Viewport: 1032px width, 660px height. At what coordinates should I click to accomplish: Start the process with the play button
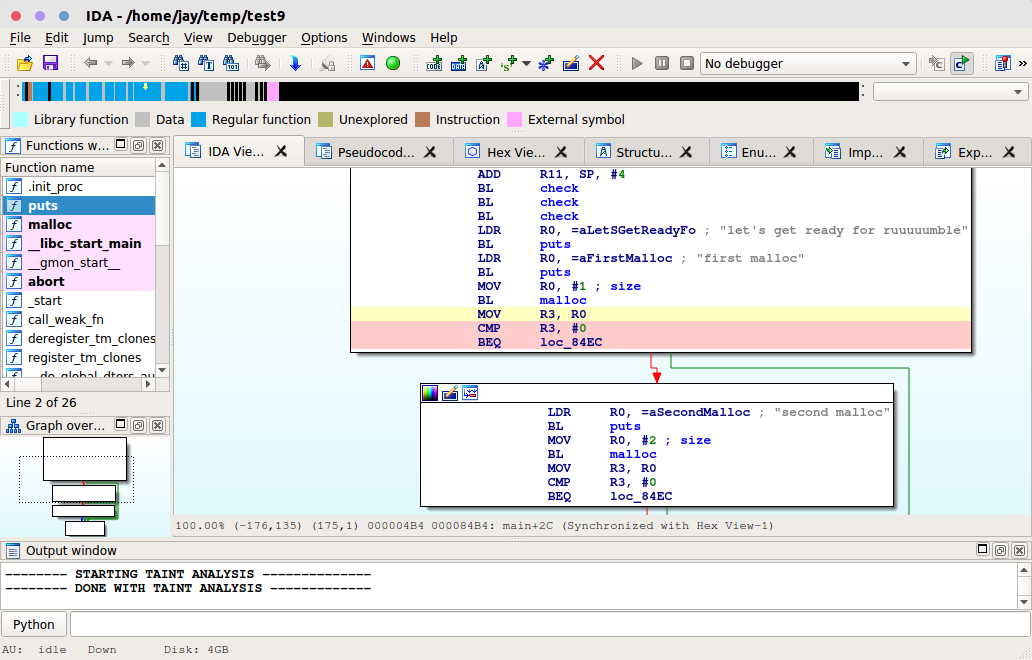(x=636, y=63)
